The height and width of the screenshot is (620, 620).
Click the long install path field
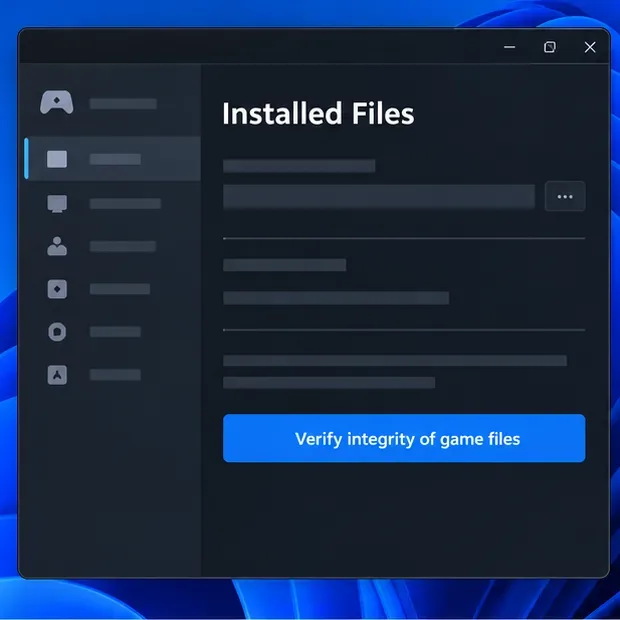tap(379, 197)
